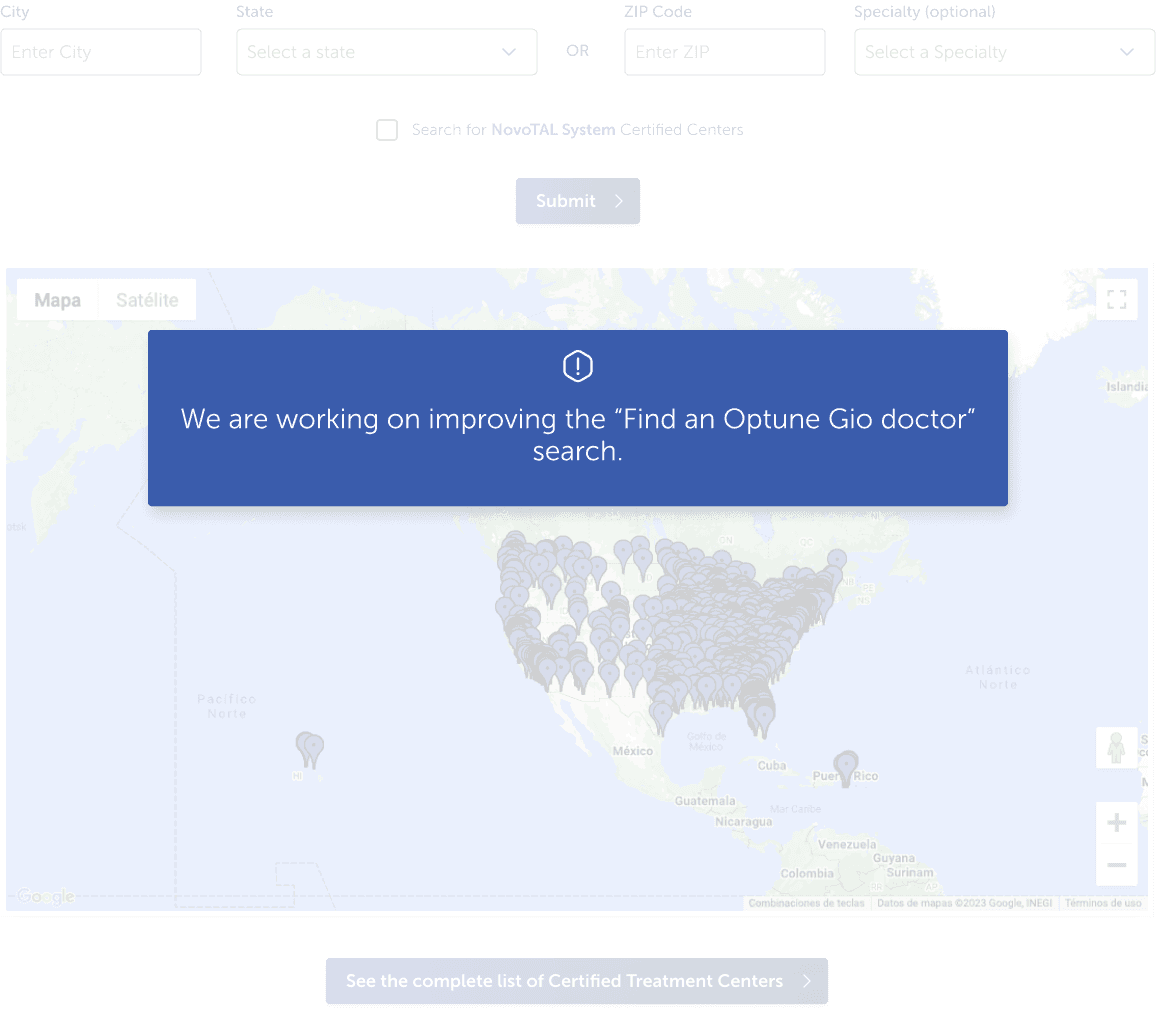Switch map to Mapa view
This screenshot has height=1011, width=1156.
tap(58, 300)
